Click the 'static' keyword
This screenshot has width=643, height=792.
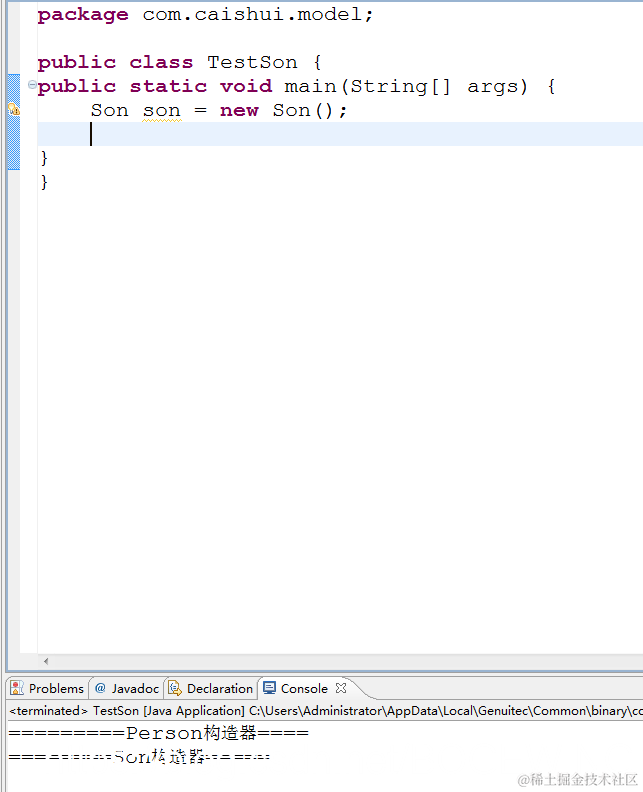click(x=169, y=86)
